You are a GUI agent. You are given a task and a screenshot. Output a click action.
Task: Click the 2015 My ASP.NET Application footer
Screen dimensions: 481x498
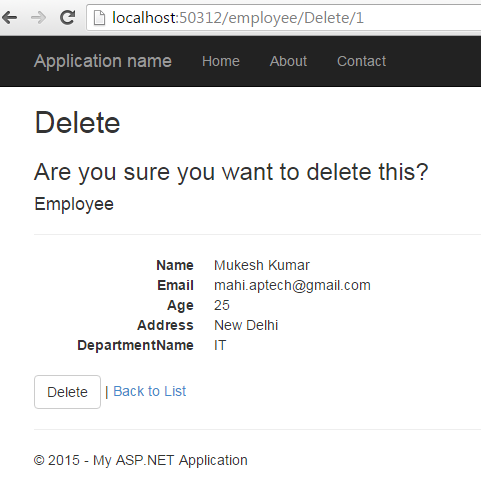pos(141,460)
